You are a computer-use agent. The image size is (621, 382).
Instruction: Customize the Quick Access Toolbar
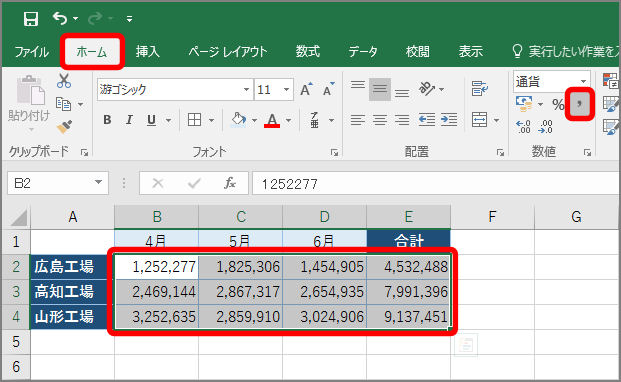pos(129,19)
